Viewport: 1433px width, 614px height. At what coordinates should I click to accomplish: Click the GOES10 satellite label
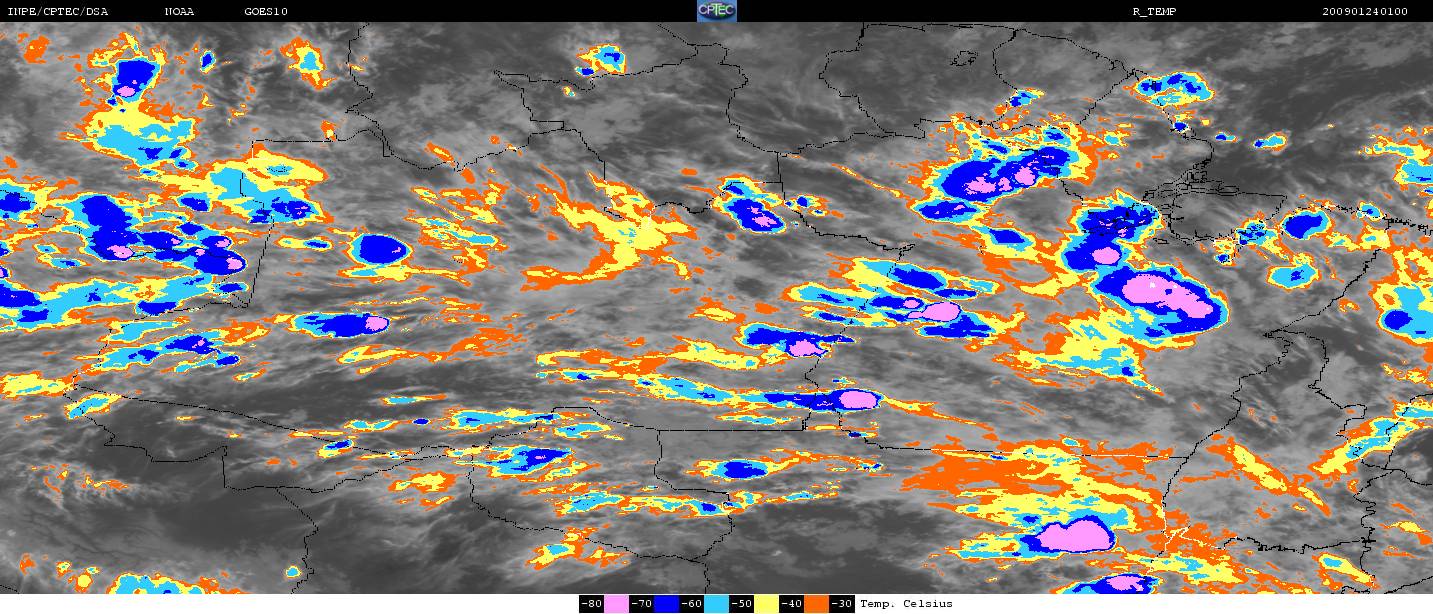pyautogui.click(x=266, y=12)
